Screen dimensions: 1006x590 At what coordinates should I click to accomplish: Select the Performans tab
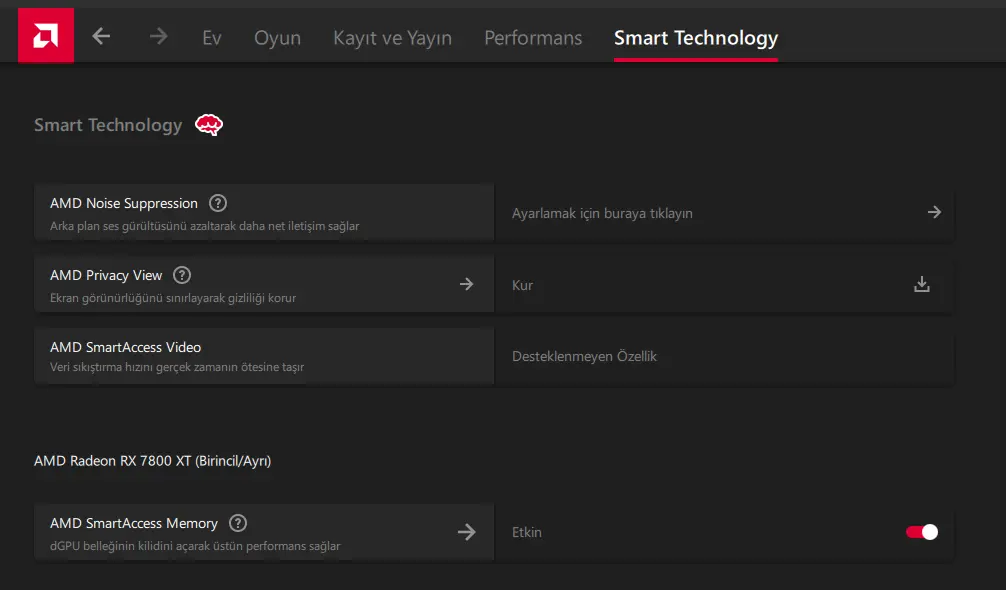533,38
